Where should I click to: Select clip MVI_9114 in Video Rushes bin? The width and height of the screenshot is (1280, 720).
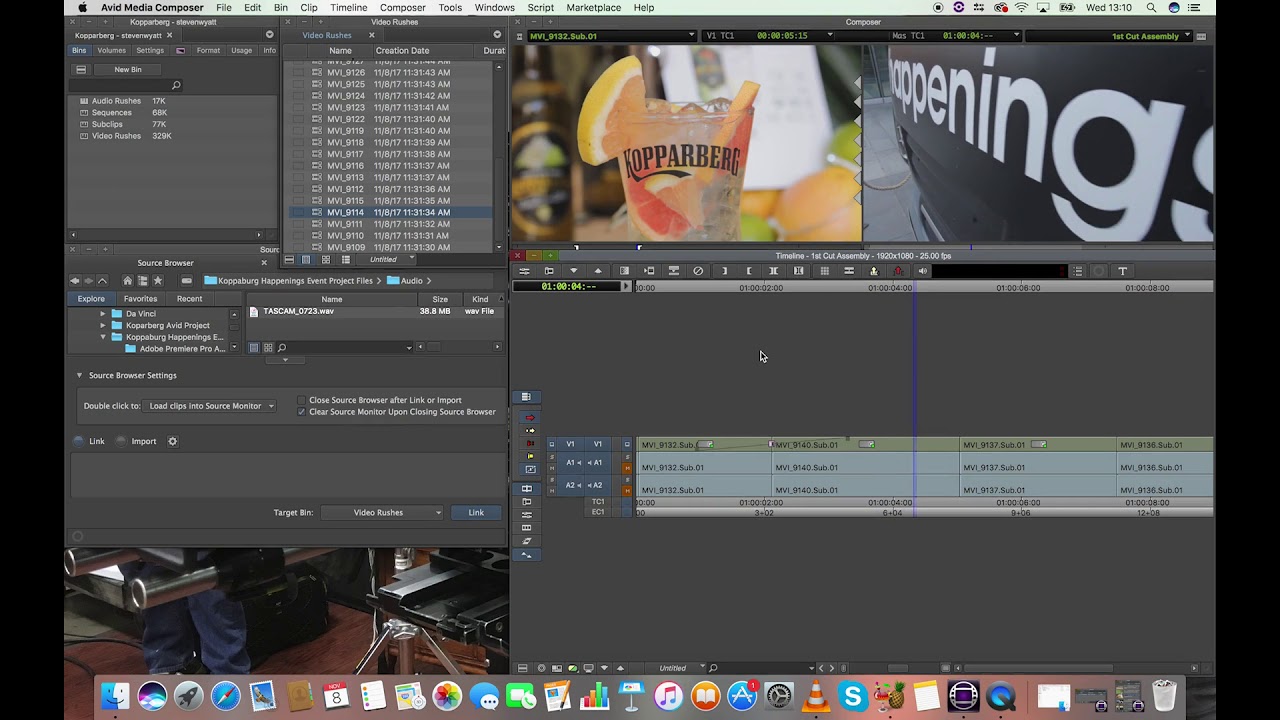point(390,212)
